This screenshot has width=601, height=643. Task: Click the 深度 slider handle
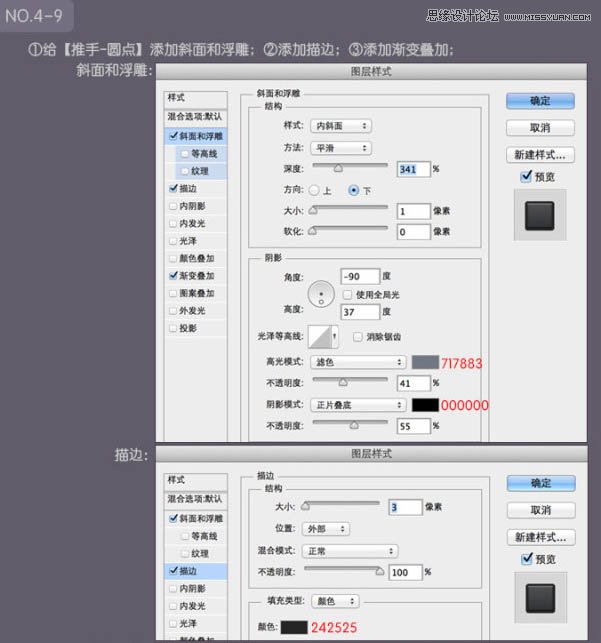(x=338, y=168)
